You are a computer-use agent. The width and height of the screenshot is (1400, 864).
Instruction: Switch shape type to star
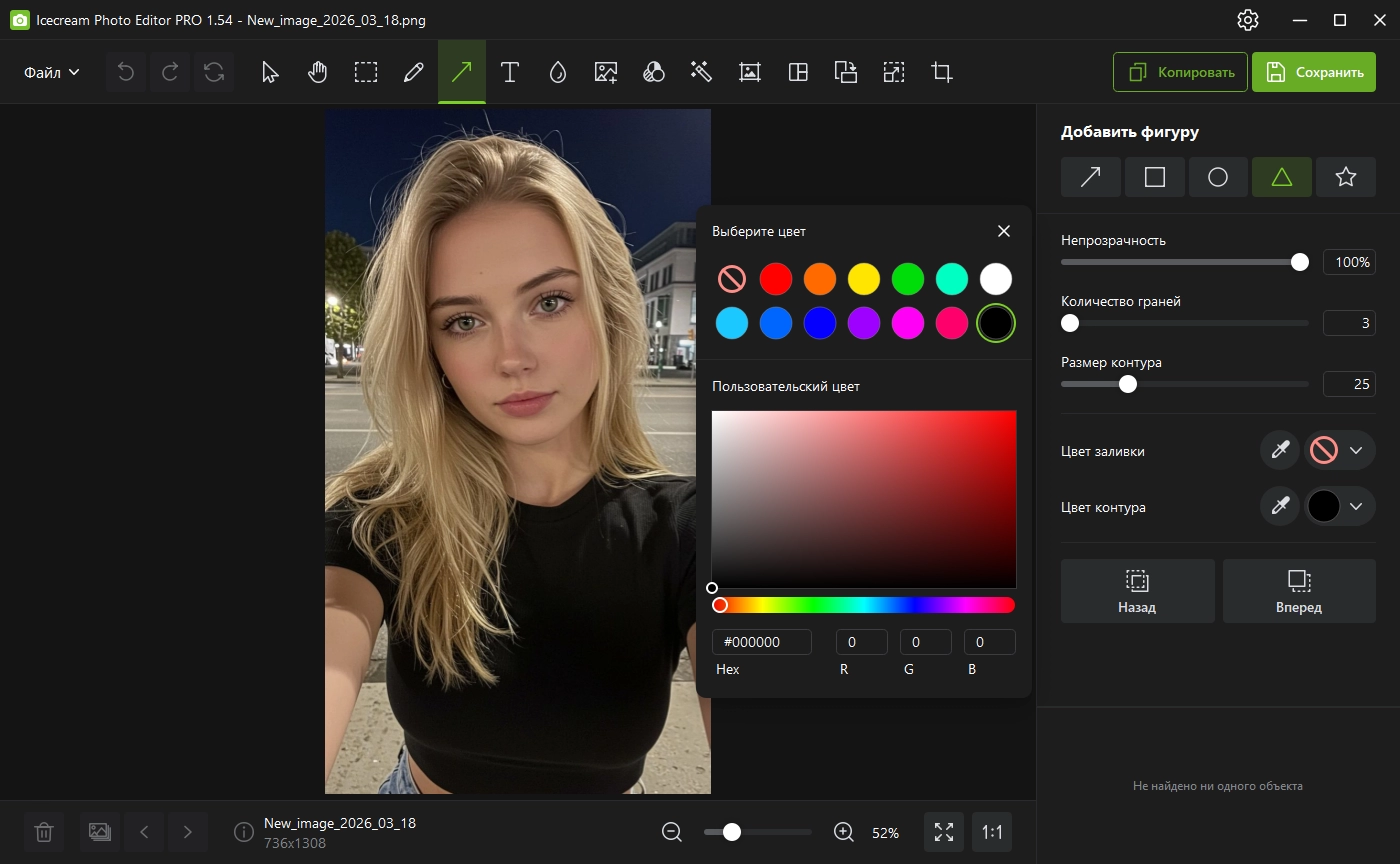click(x=1345, y=177)
